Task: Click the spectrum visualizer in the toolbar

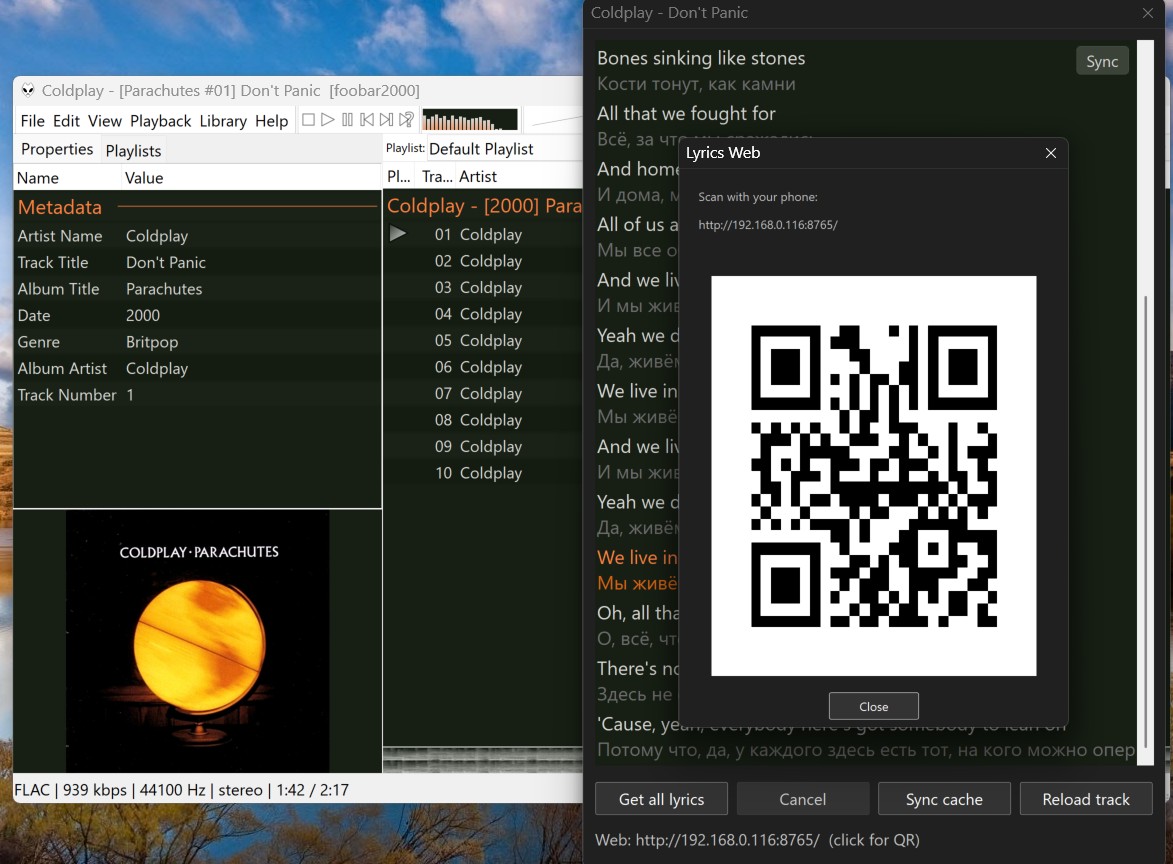Action: click(469, 120)
